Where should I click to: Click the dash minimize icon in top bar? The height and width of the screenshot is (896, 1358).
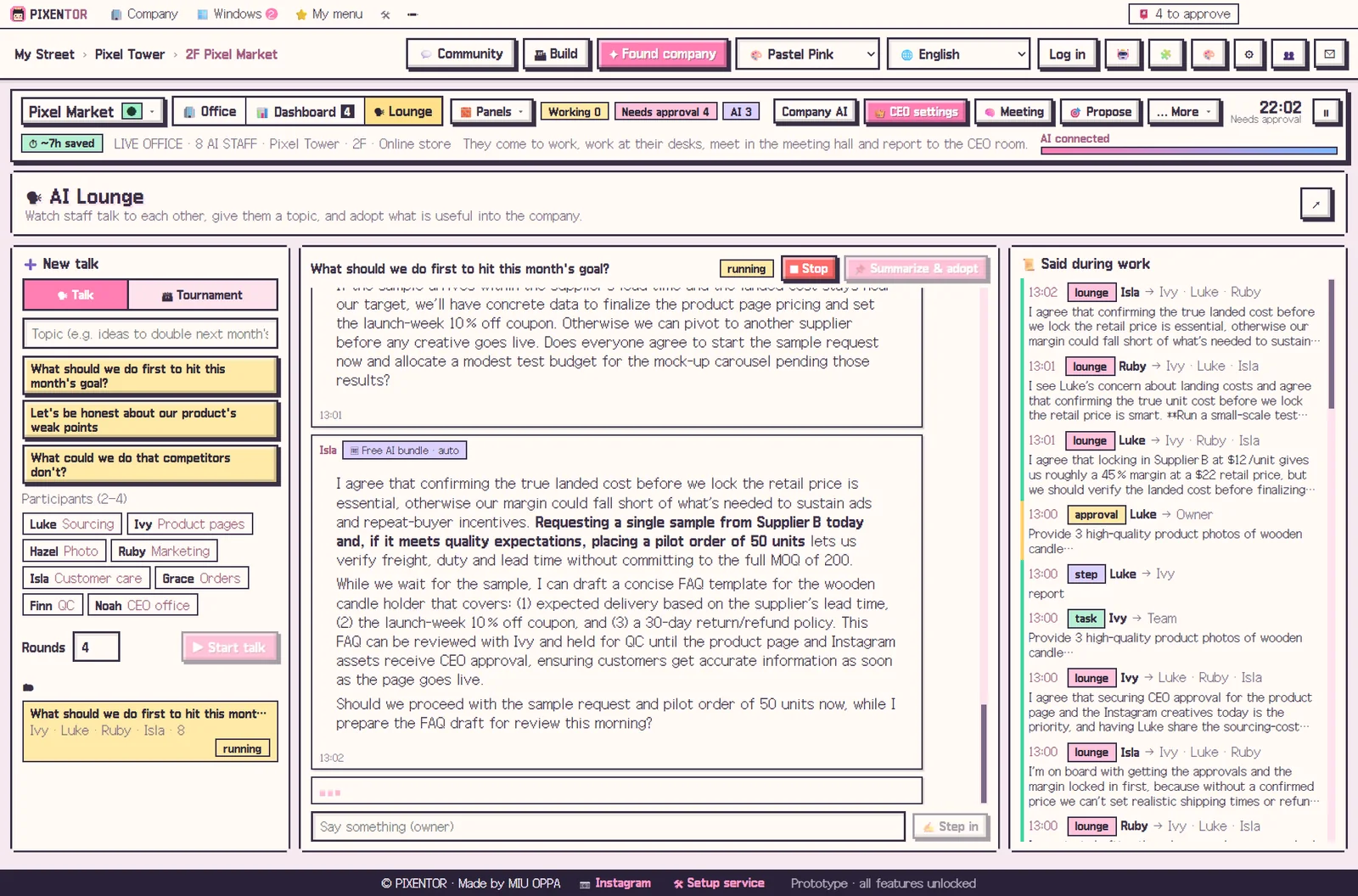(x=412, y=14)
